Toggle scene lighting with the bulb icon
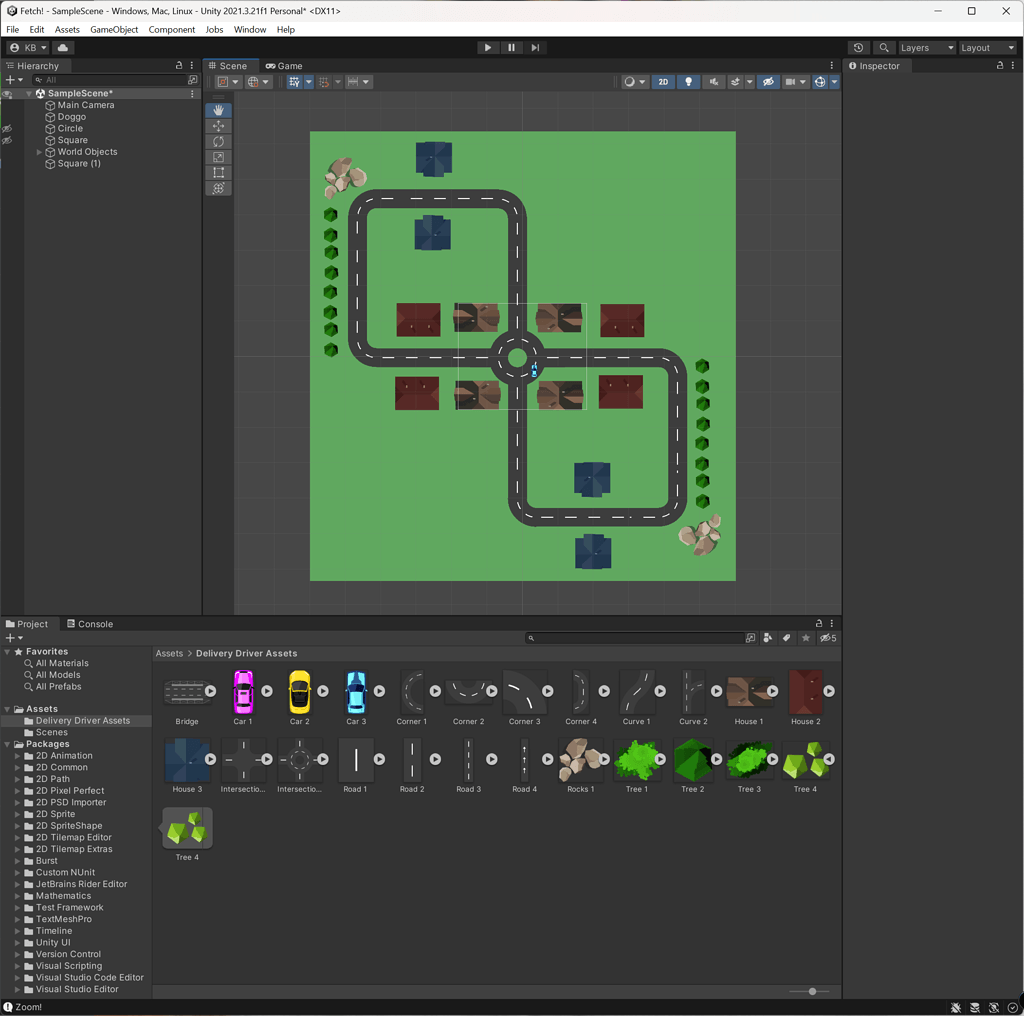 point(688,82)
